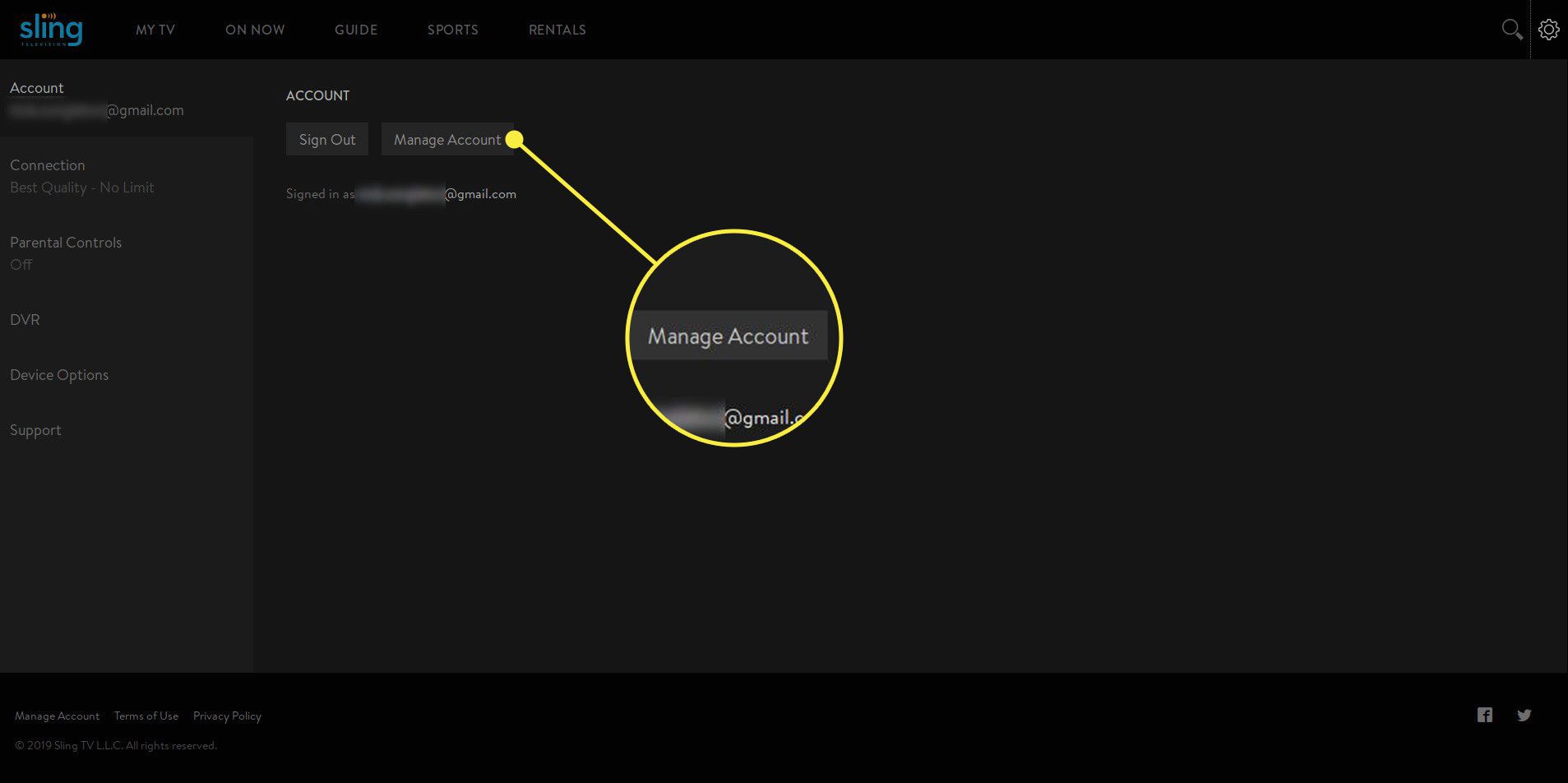Select the SPORTS tab
This screenshot has width=1568, height=783.
pyautogui.click(x=453, y=30)
